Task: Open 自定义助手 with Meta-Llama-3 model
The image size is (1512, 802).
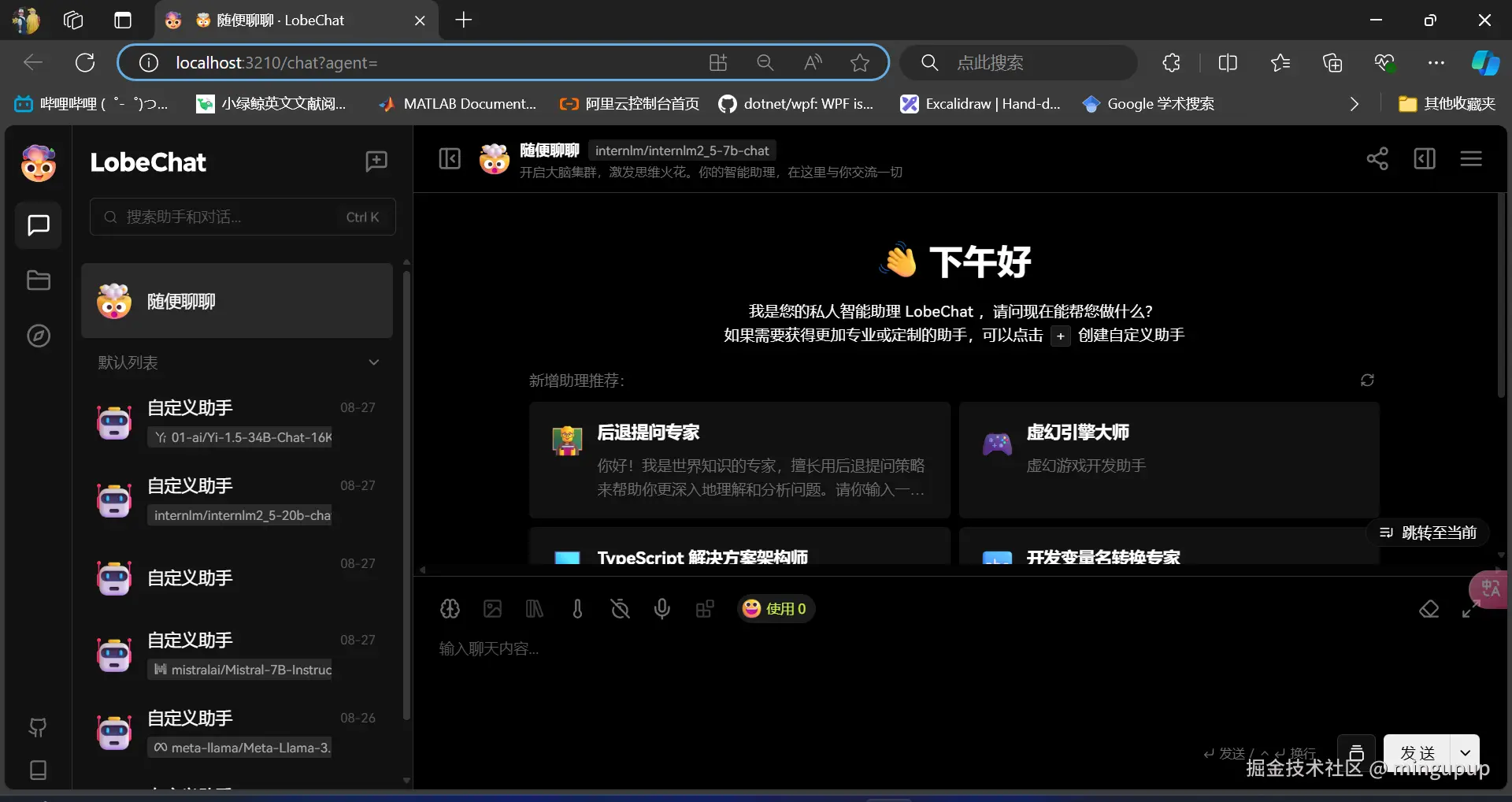Action: pyautogui.click(x=237, y=732)
